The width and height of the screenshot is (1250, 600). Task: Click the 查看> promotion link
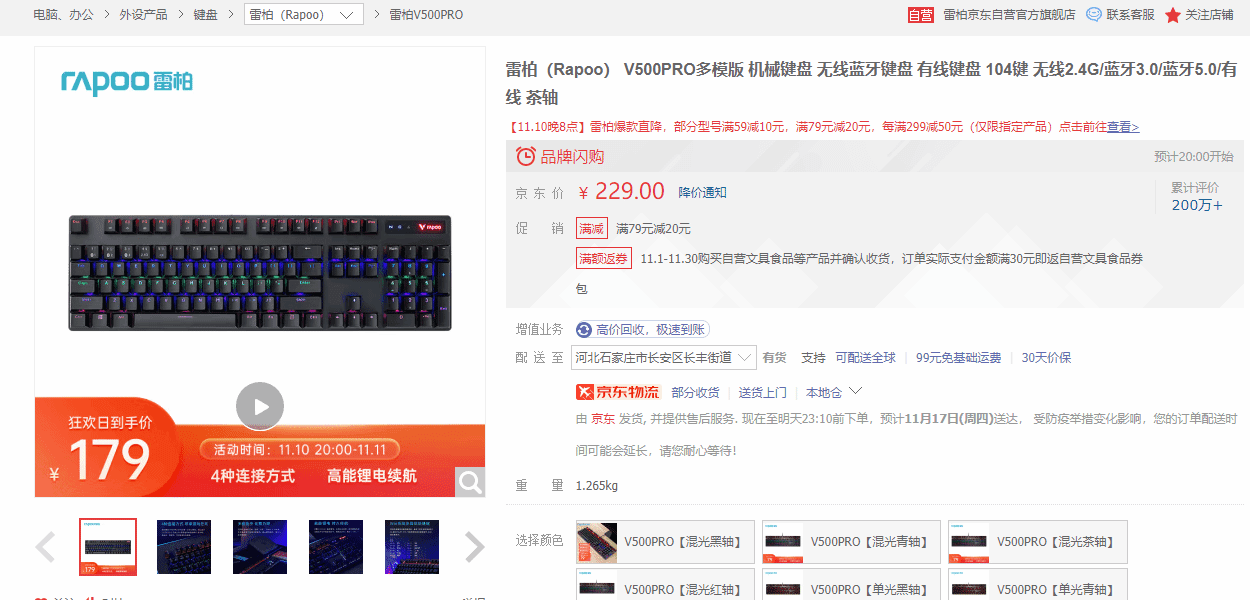[x=1123, y=127]
